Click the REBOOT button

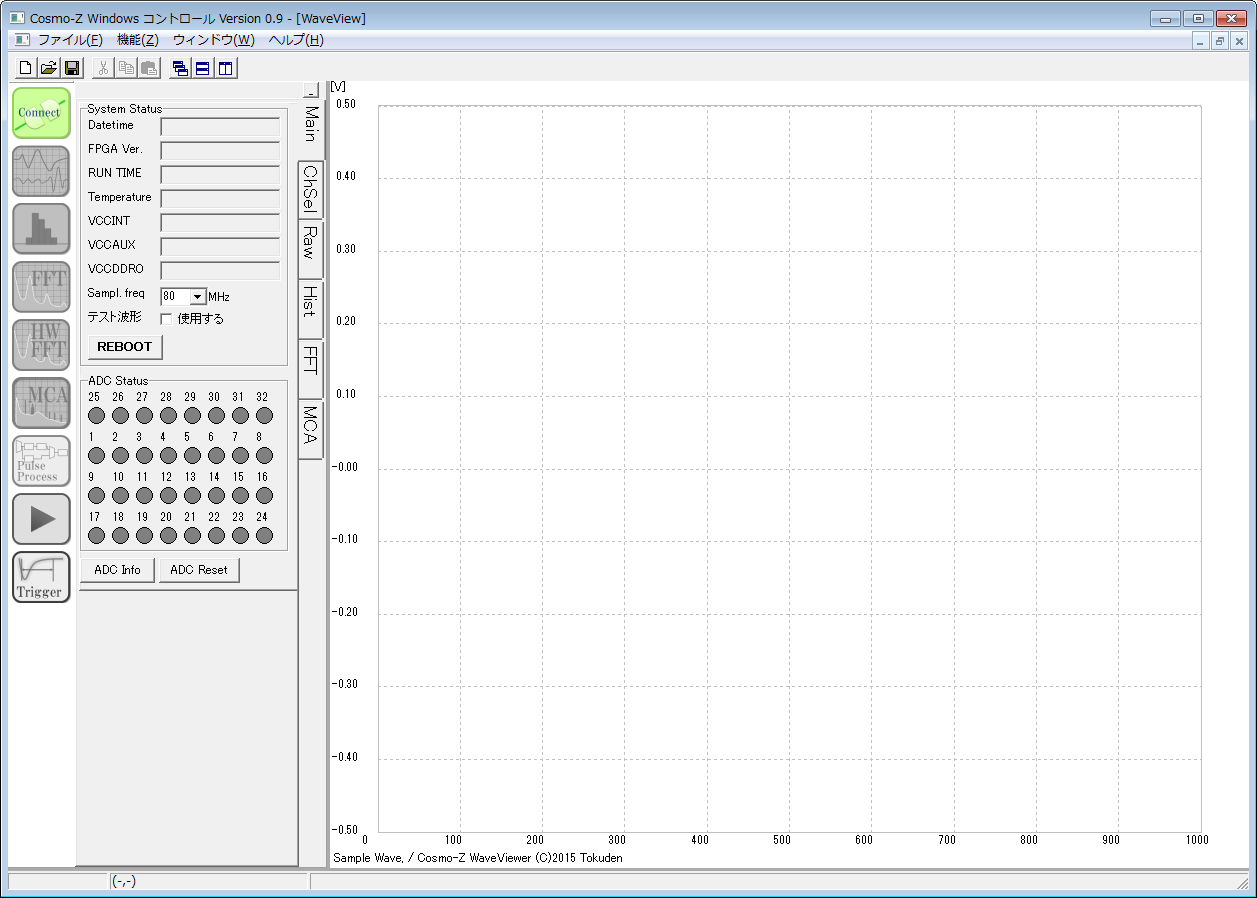pyautogui.click(x=125, y=347)
